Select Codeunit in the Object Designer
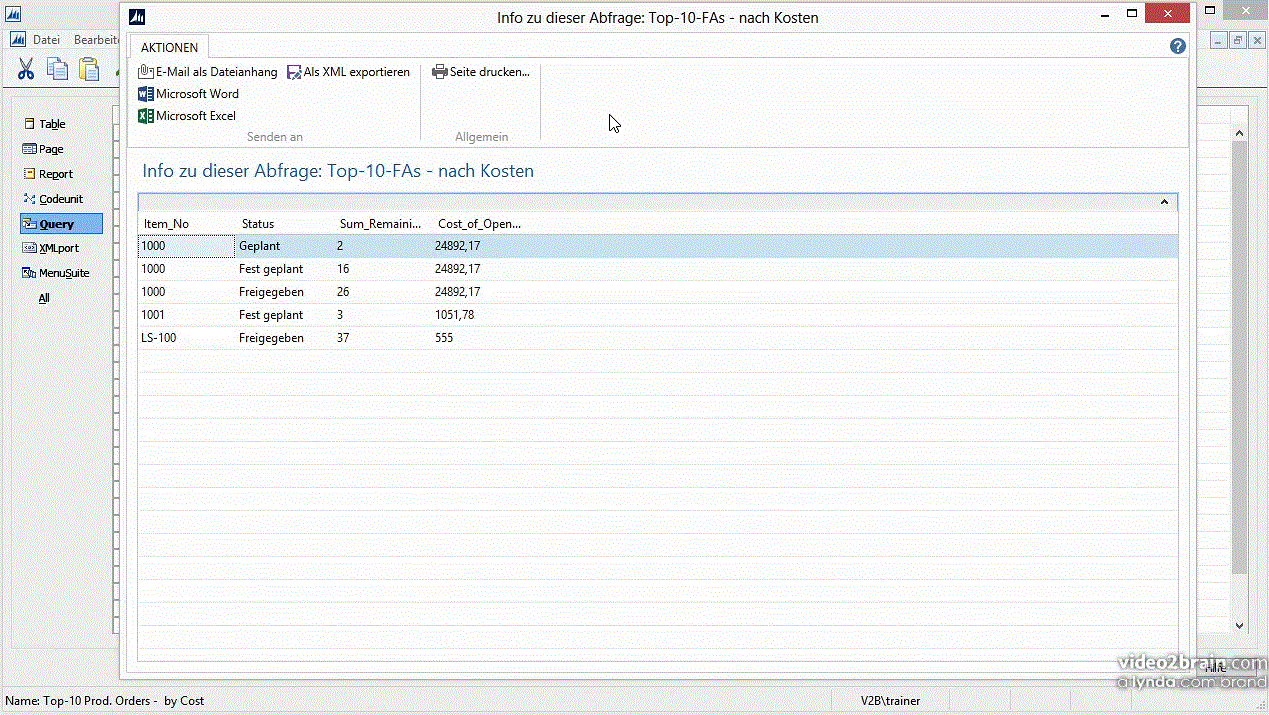1269x715 pixels. (x=53, y=199)
